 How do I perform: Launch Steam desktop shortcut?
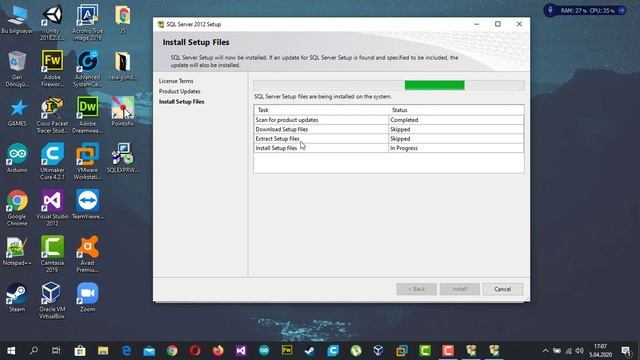(x=17, y=298)
